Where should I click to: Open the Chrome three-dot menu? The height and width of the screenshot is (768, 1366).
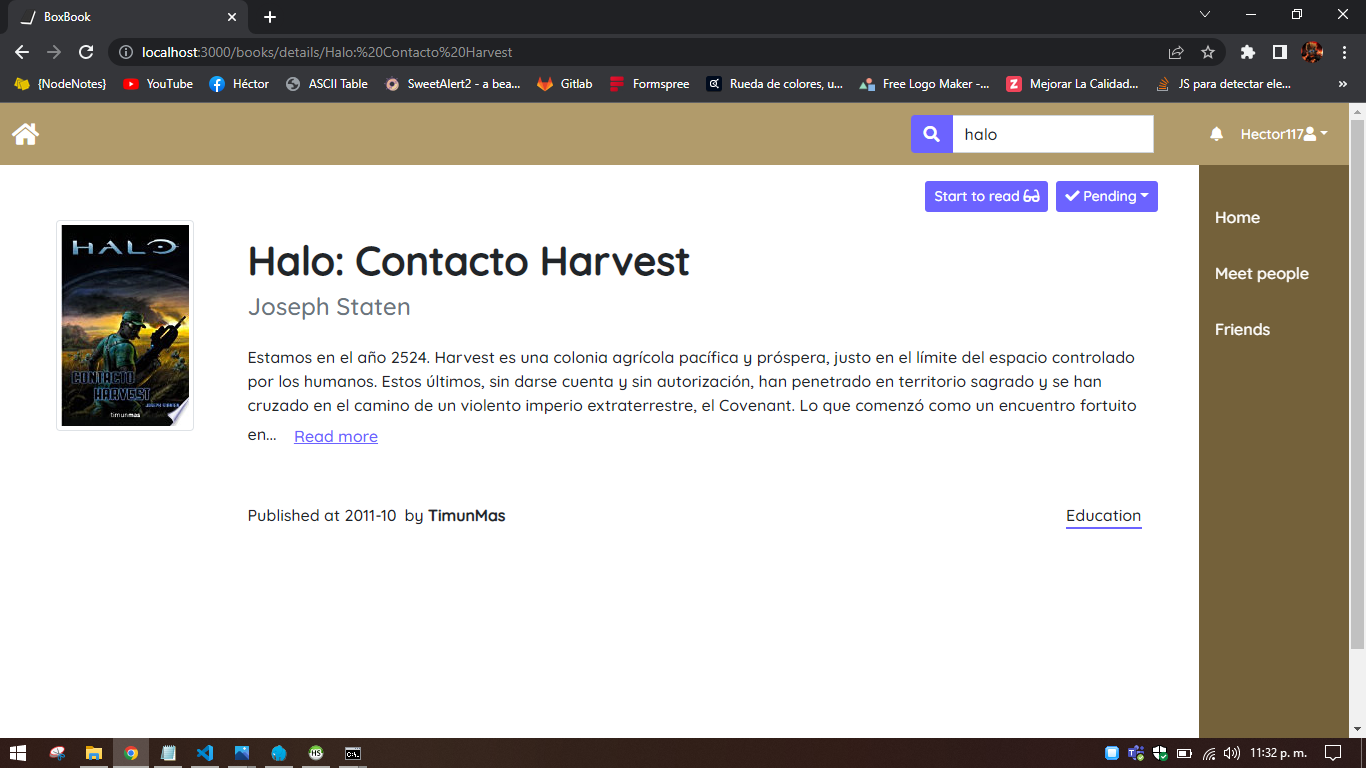pyautogui.click(x=1344, y=52)
